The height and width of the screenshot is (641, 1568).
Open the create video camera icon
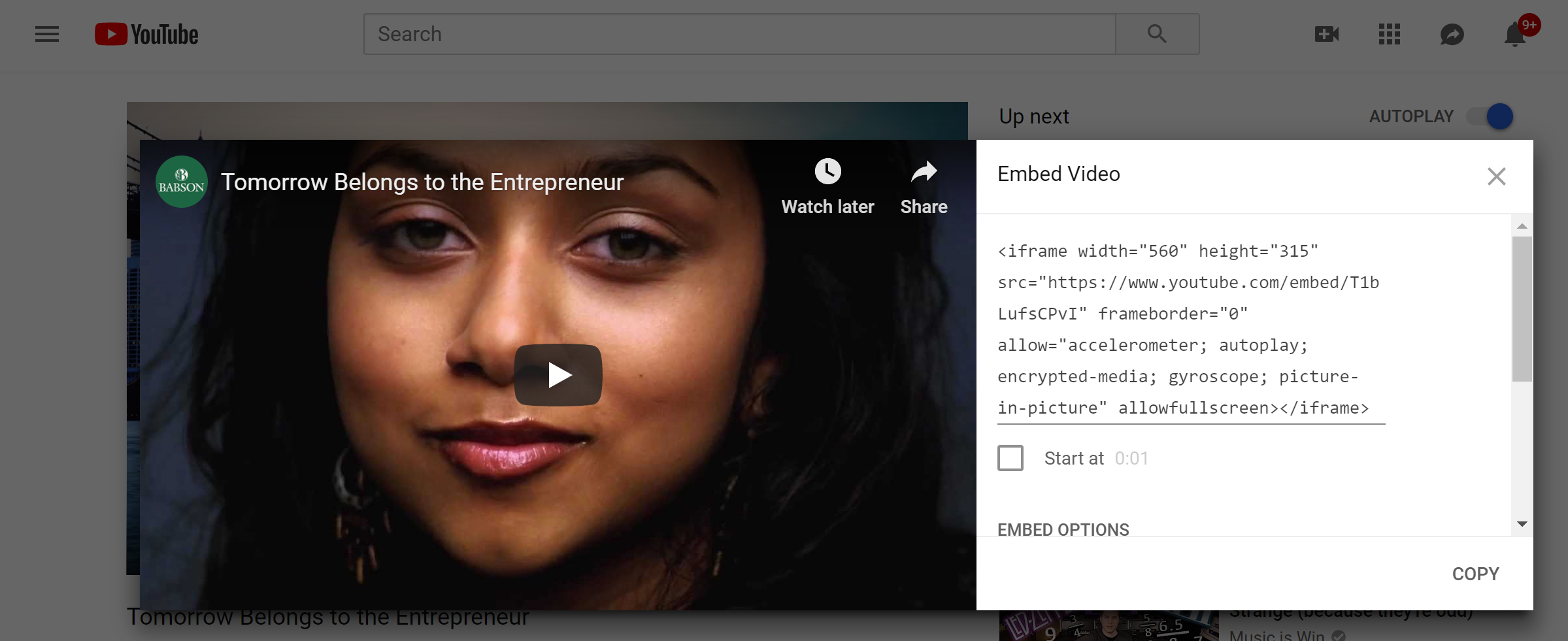(1327, 34)
